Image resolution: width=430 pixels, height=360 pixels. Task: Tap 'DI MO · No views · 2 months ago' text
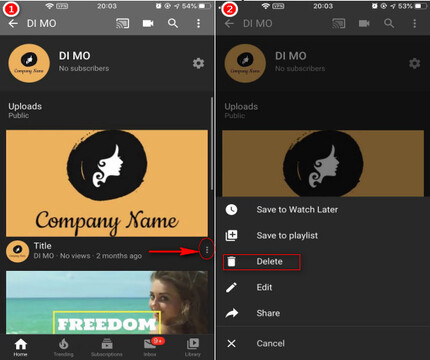click(x=88, y=256)
